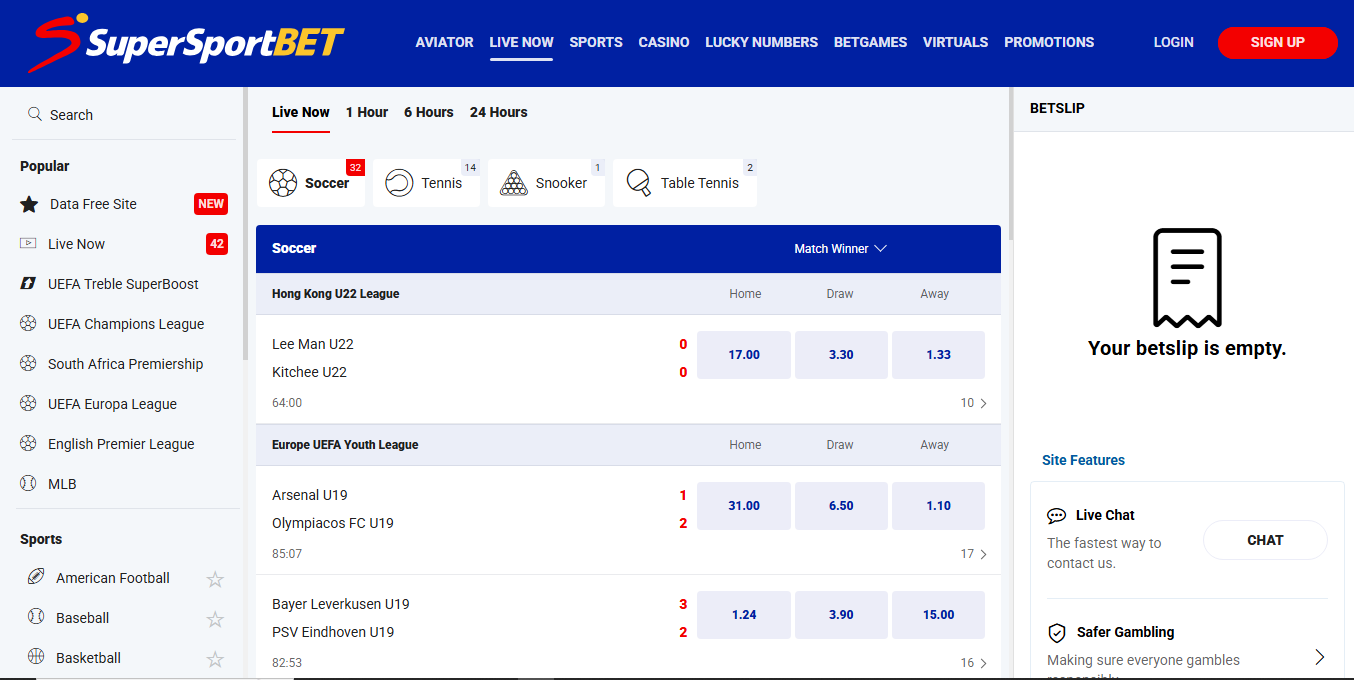Expand the Arsenal U19 match markets
This screenshot has height=680, width=1354.
(x=975, y=553)
